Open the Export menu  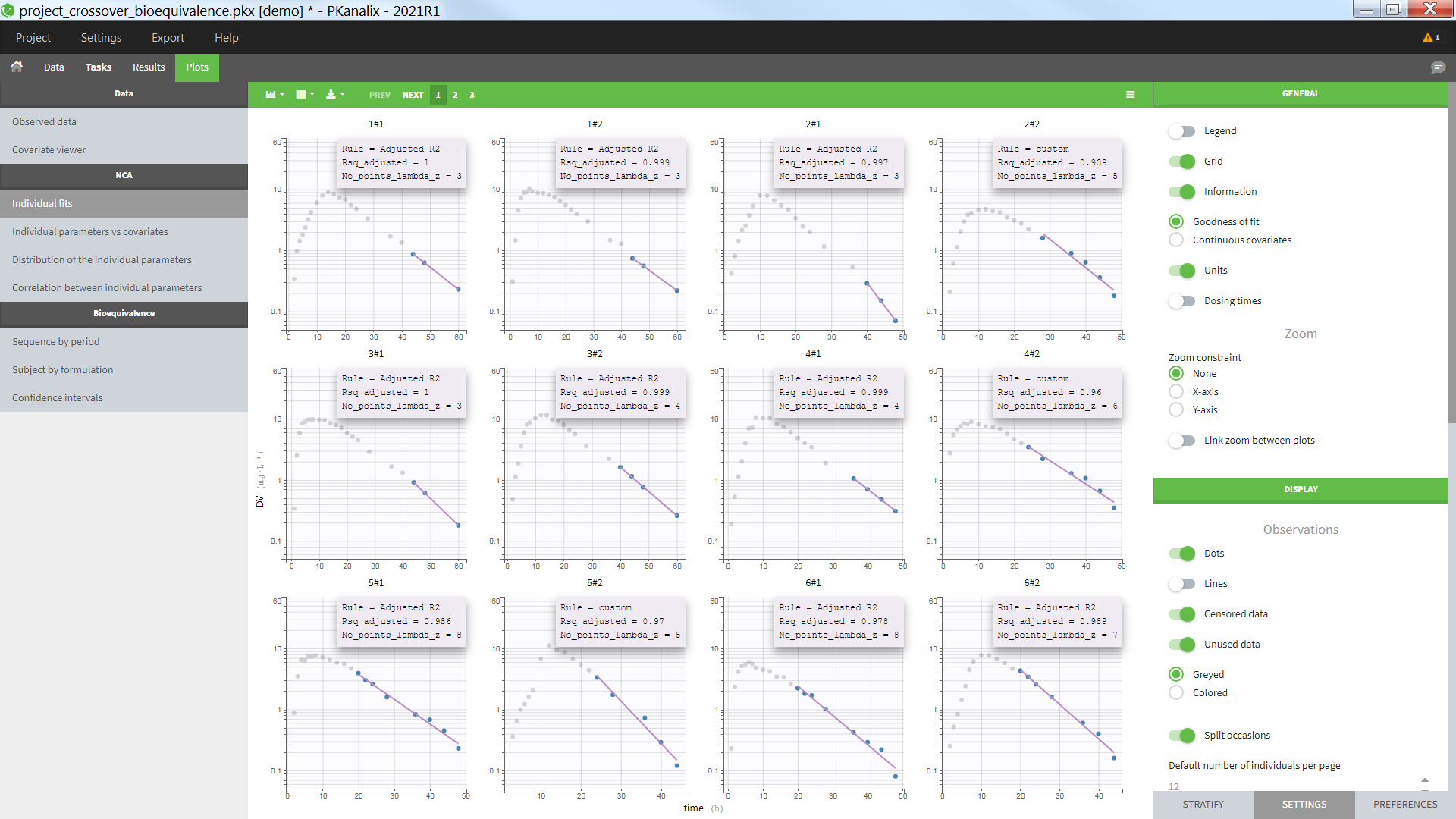tap(168, 37)
